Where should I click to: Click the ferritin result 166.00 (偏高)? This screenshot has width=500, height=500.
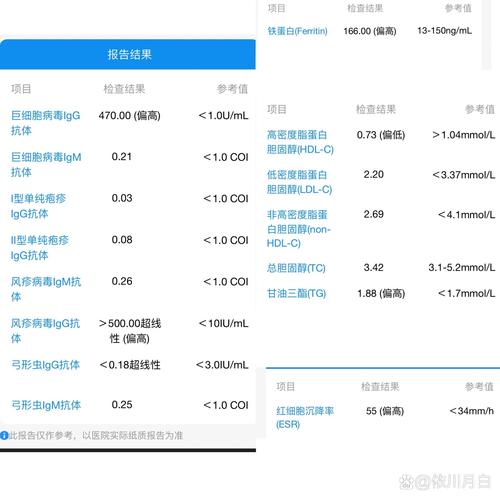(x=370, y=31)
